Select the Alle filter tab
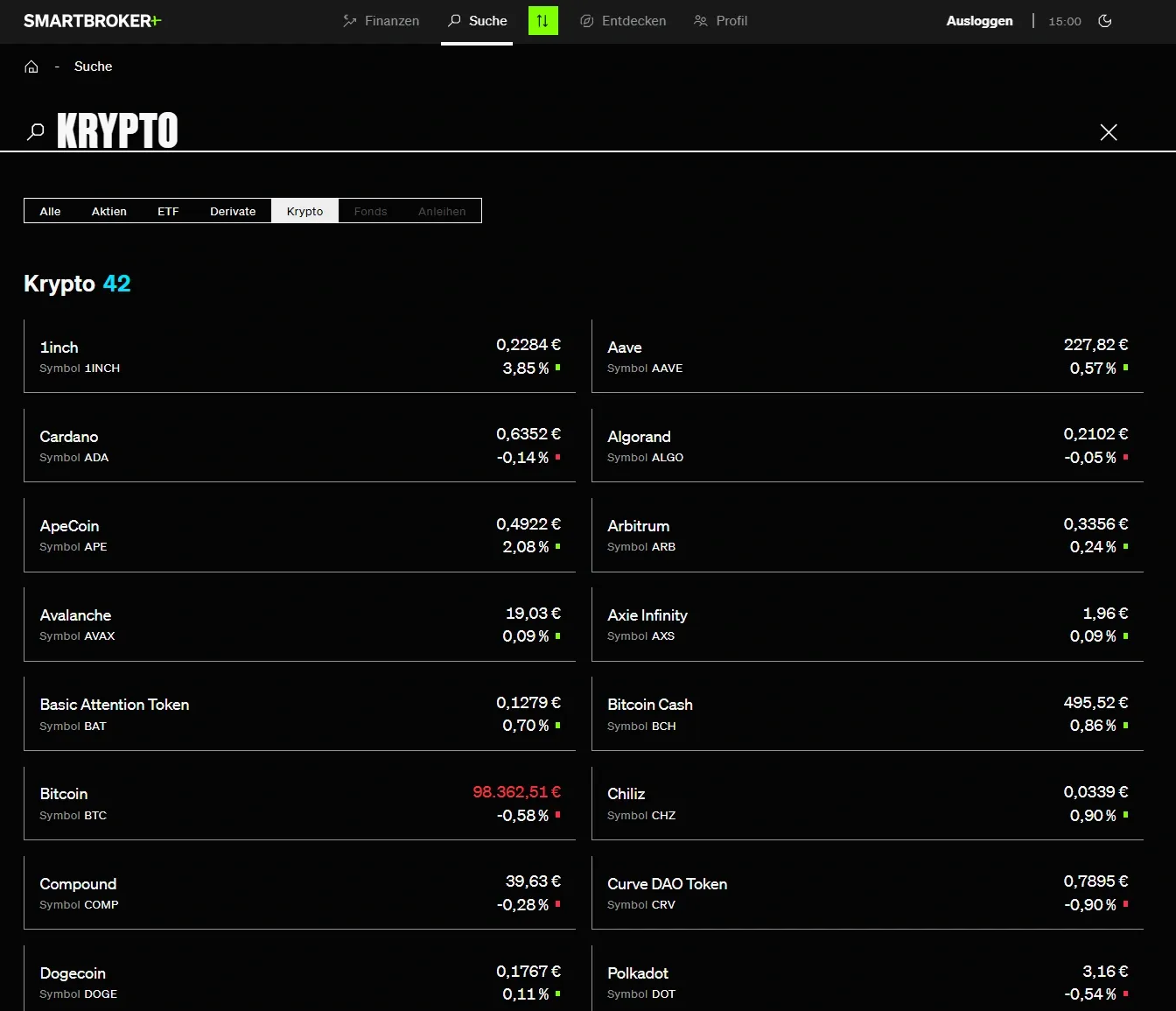Viewport: 1176px width, 1011px height. pyautogui.click(x=50, y=211)
